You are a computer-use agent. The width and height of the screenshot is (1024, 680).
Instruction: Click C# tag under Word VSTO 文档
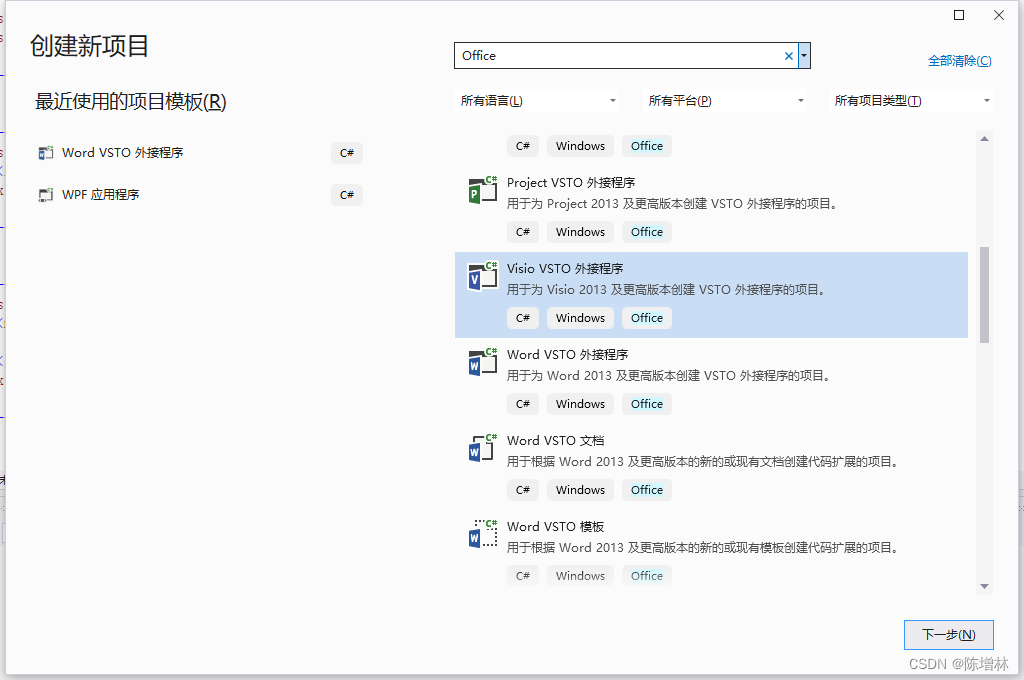coord(522,490)
